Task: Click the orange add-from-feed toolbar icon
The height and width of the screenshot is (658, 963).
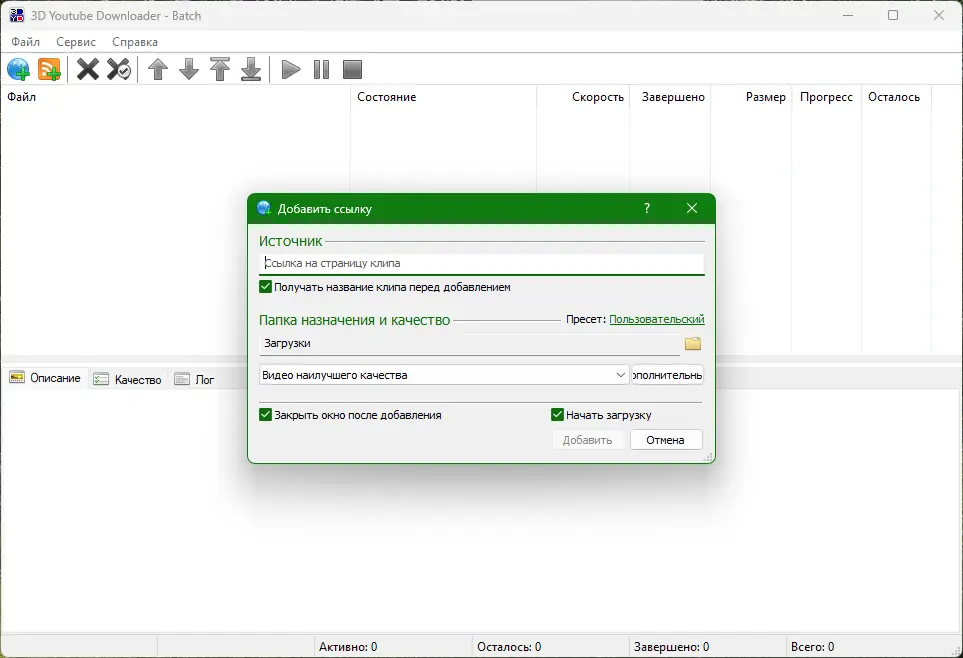Action: coord(47,69)
